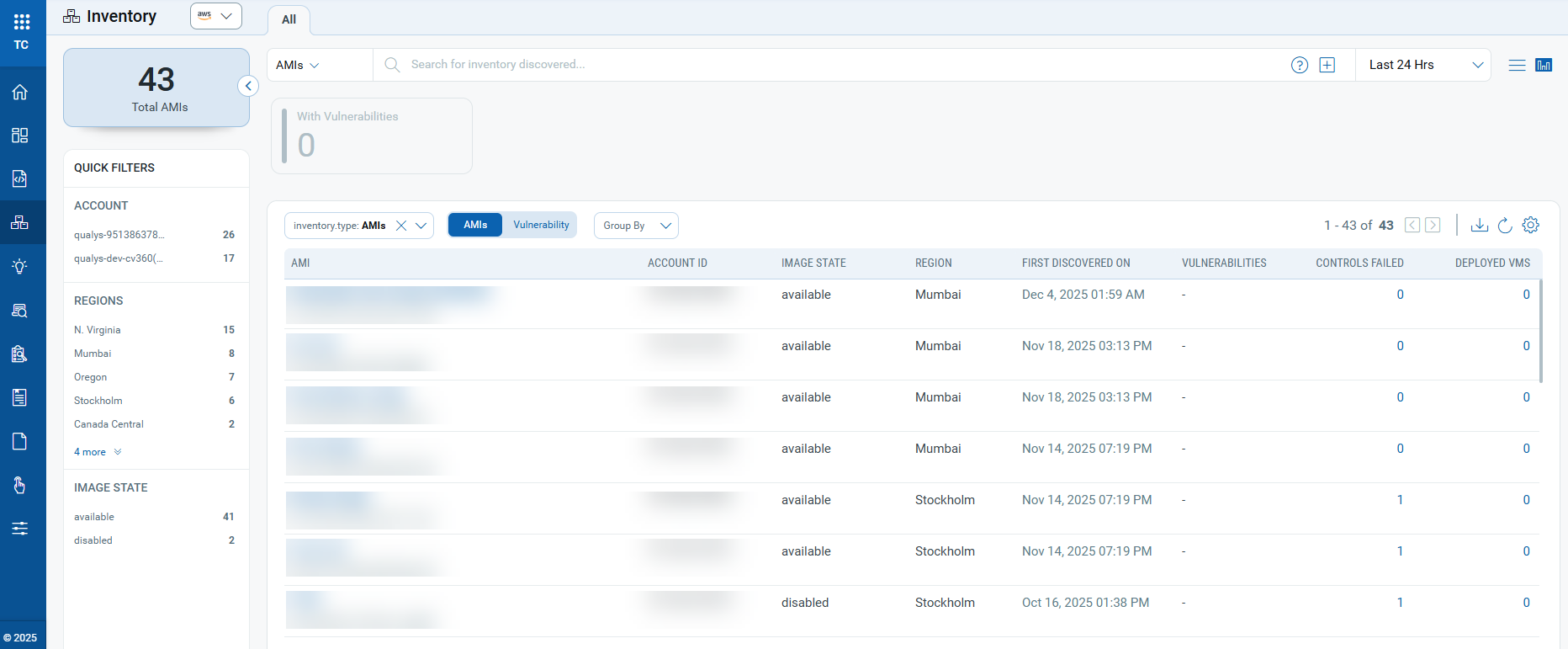
Task: Toggle to Vulnerability view
Action: click(541, 225)
